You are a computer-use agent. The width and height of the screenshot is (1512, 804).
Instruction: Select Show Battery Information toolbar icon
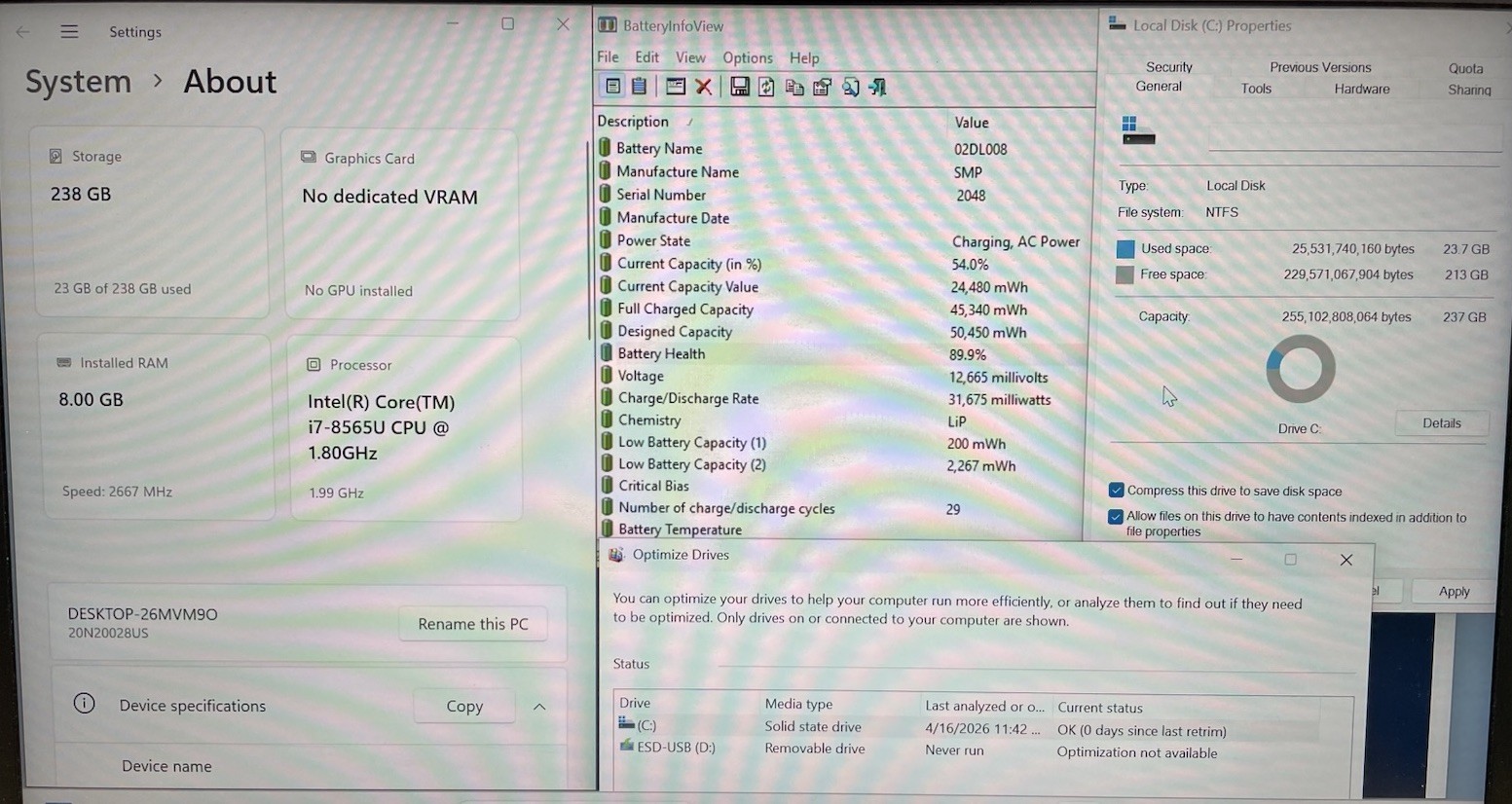pos(612,87)
